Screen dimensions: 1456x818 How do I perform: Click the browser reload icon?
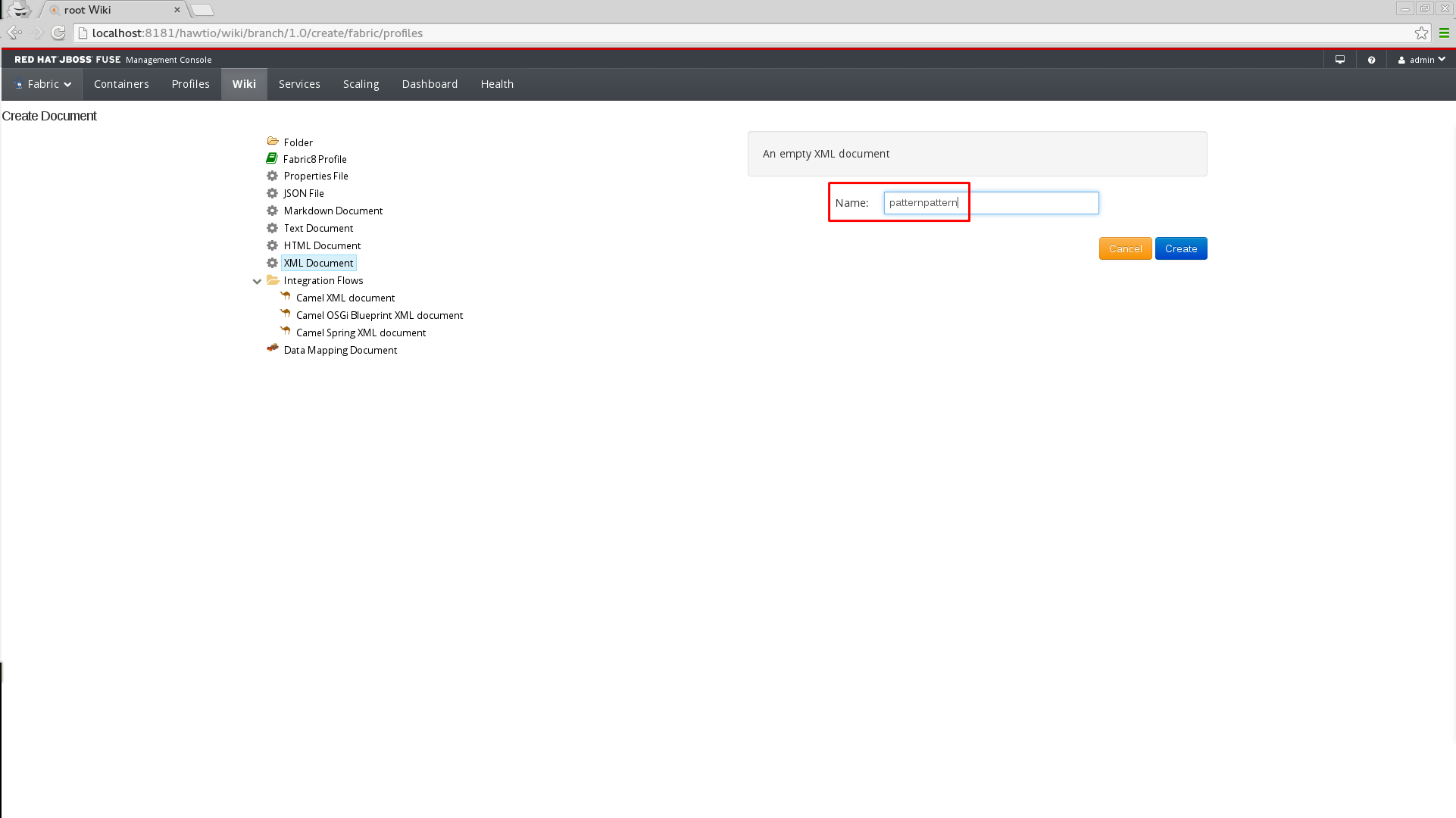58,33
